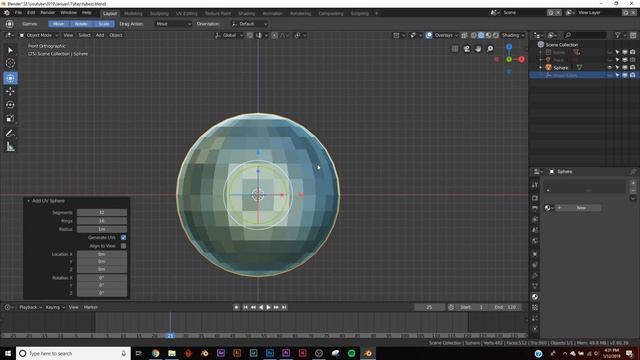Toggle Scale gizmo button
640x360 pixels.
[104, 24]
